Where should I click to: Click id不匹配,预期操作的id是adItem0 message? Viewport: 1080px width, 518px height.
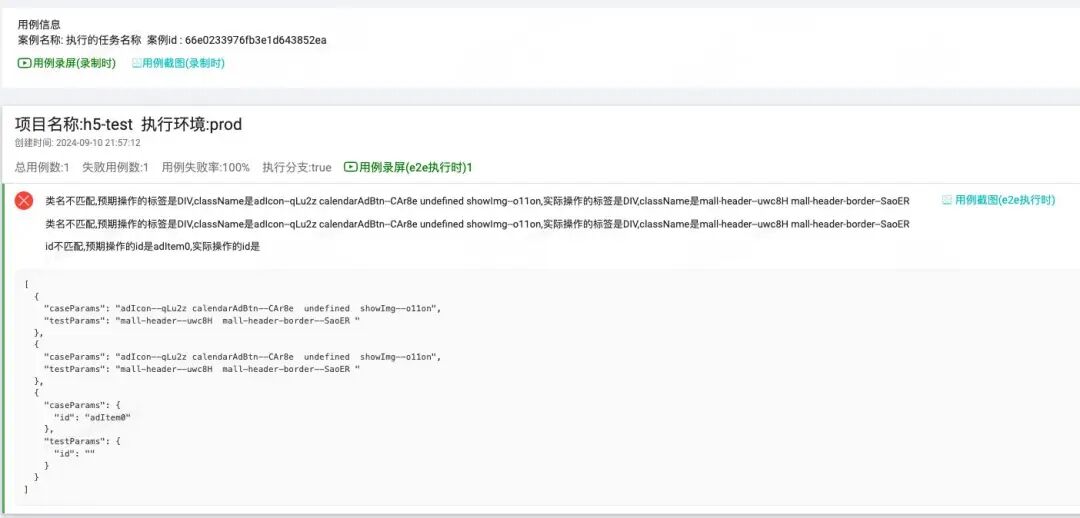(153, 247)
